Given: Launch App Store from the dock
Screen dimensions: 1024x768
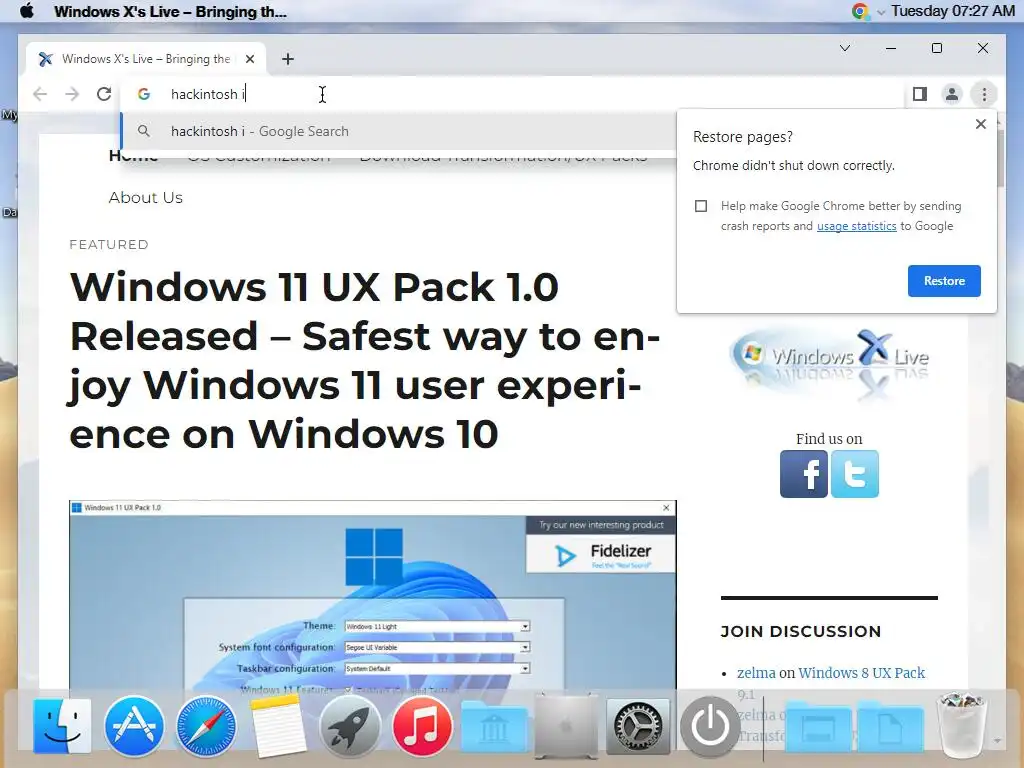Looking at the screenshot, I should [134, 726].
